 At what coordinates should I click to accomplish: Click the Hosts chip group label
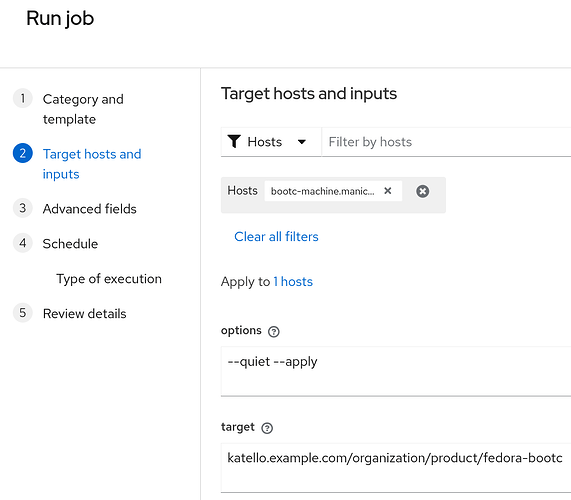coord(242,190)
